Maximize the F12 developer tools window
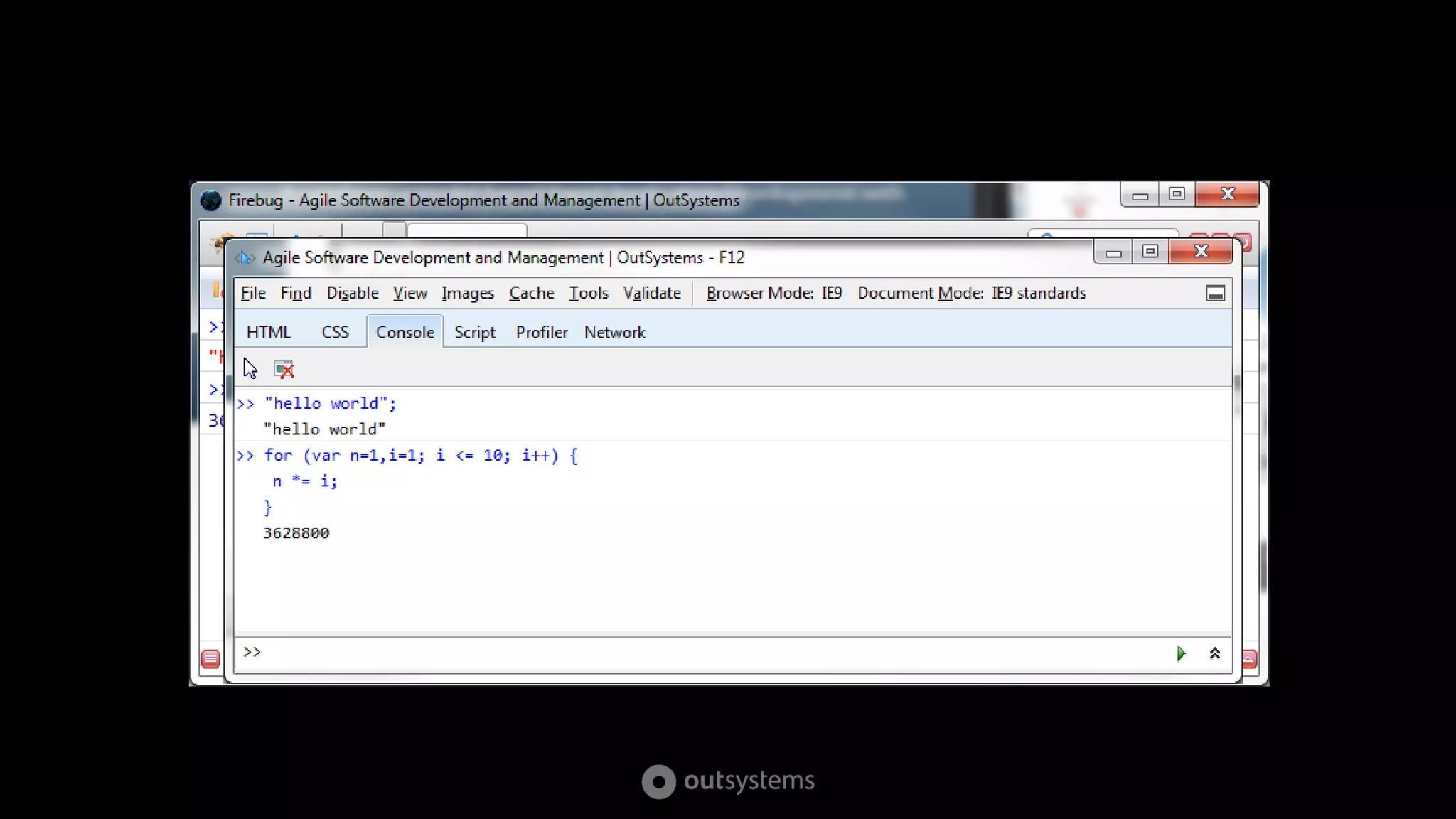 1150,252
